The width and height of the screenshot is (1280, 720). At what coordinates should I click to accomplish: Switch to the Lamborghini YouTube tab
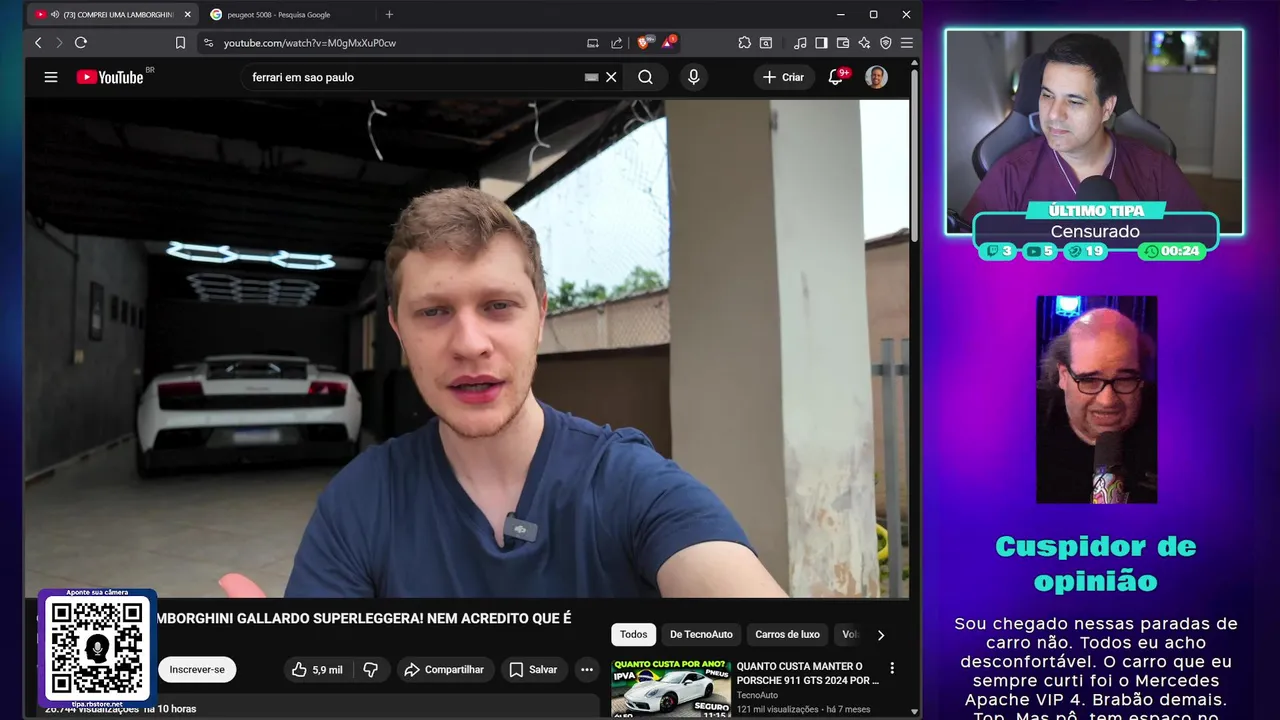tap(112, 14)
